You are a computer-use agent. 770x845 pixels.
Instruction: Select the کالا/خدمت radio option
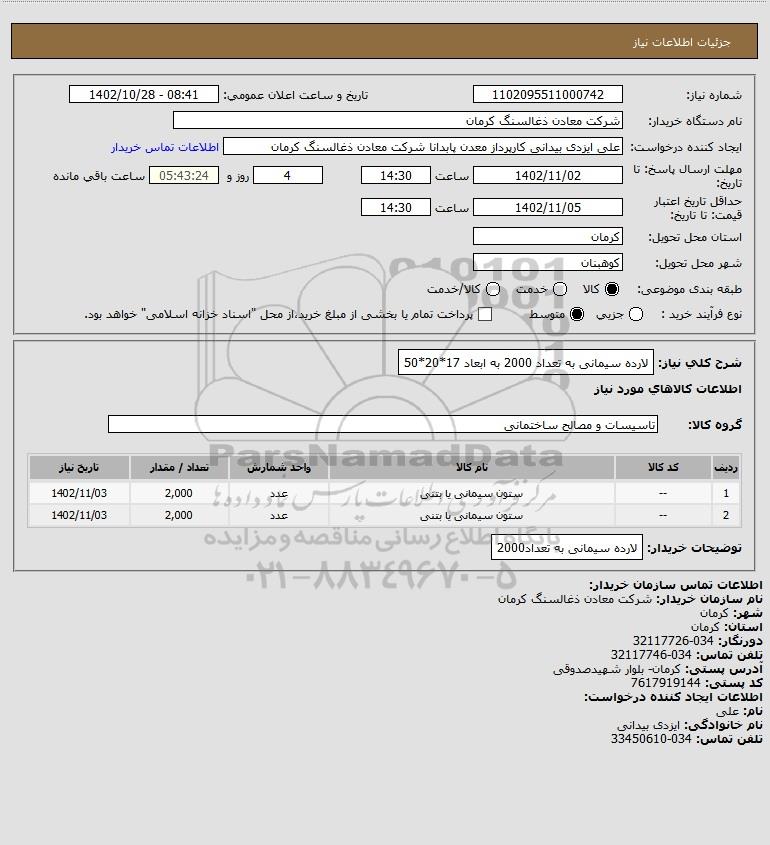pos(492,289)
